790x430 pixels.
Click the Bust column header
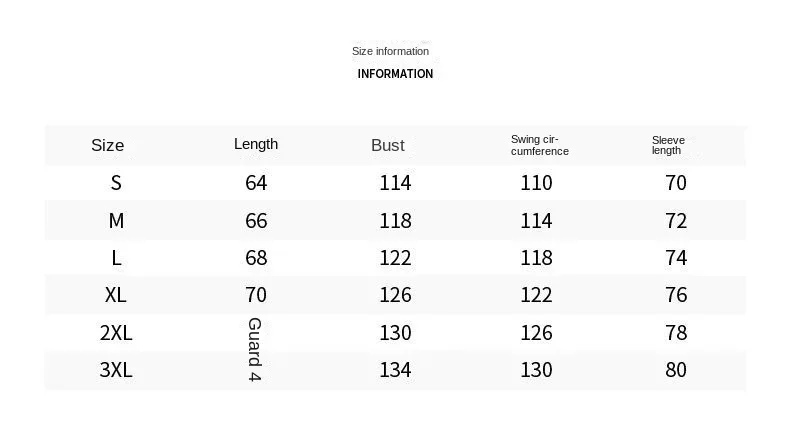tap(387, 145)
